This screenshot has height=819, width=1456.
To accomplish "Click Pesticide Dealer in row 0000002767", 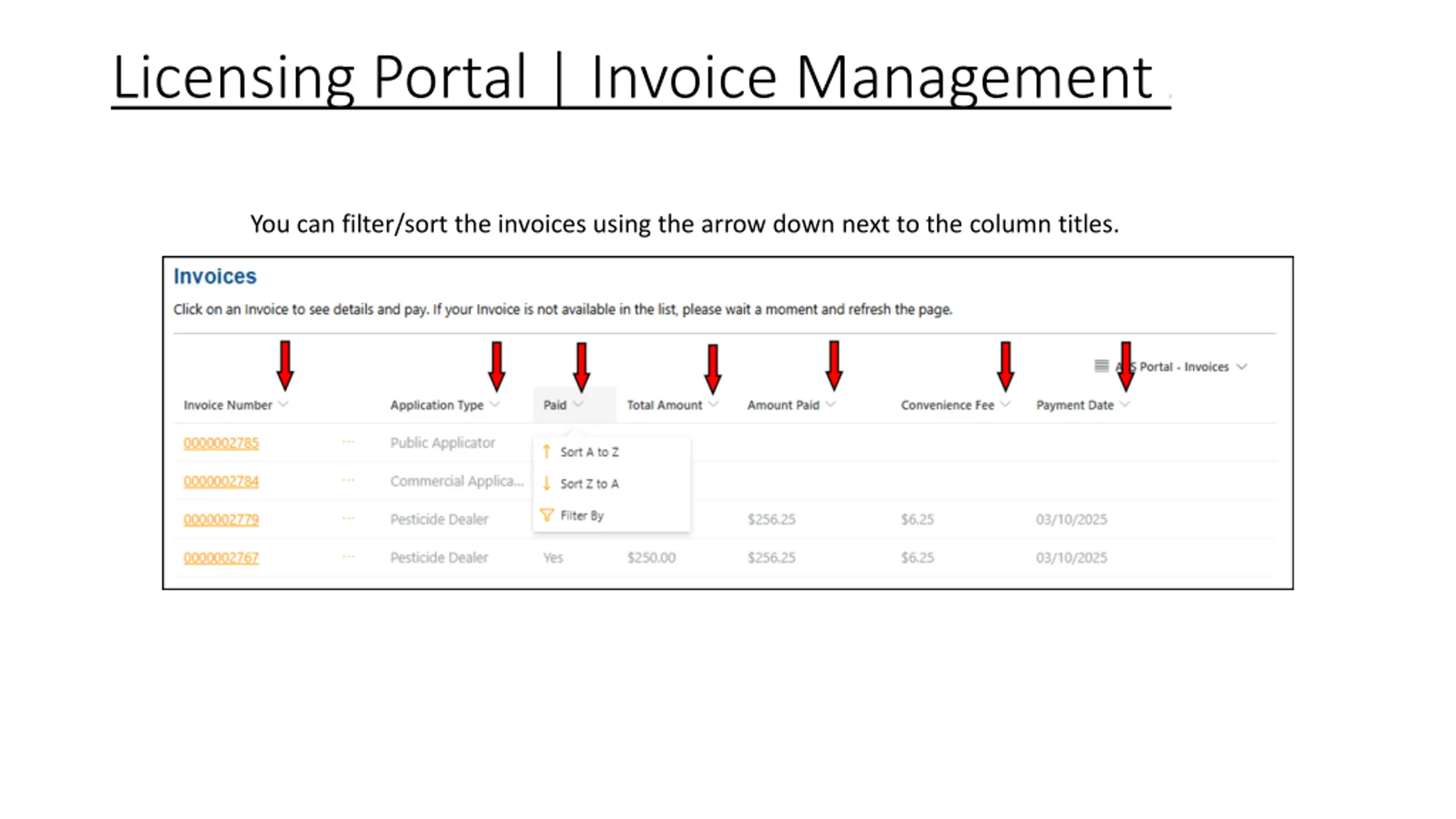I will click(439, 557).
